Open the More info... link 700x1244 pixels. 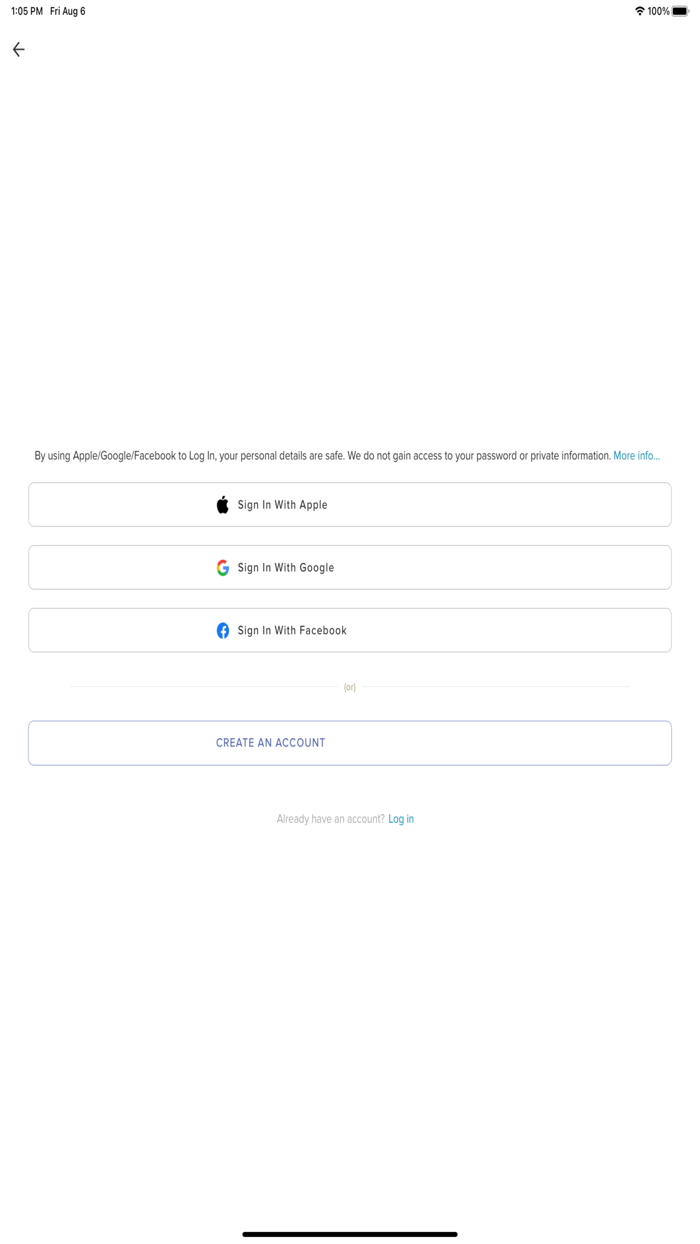pyautogui.click(x=636, y=456)
